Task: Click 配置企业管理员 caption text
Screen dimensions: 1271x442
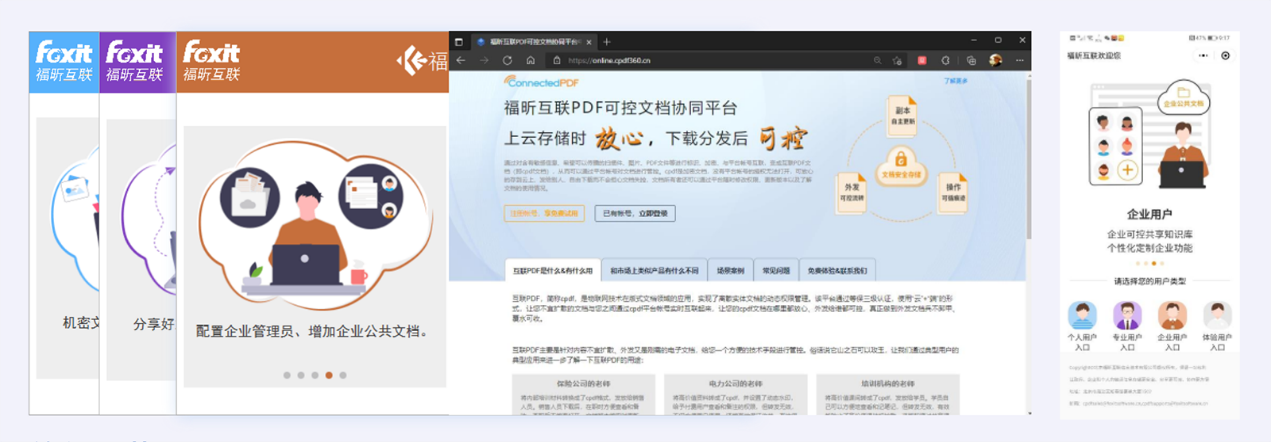Action: coord(311,331)
